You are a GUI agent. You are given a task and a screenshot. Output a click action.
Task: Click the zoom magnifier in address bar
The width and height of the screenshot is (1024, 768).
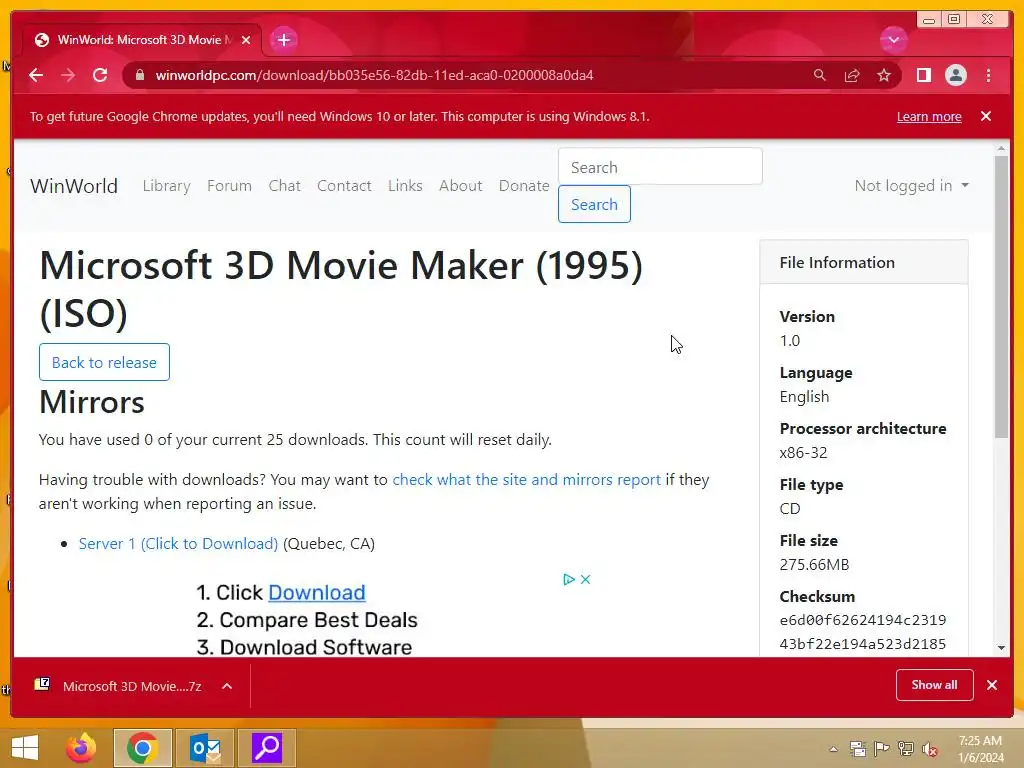pyautogui.click(x=820, y=75)
